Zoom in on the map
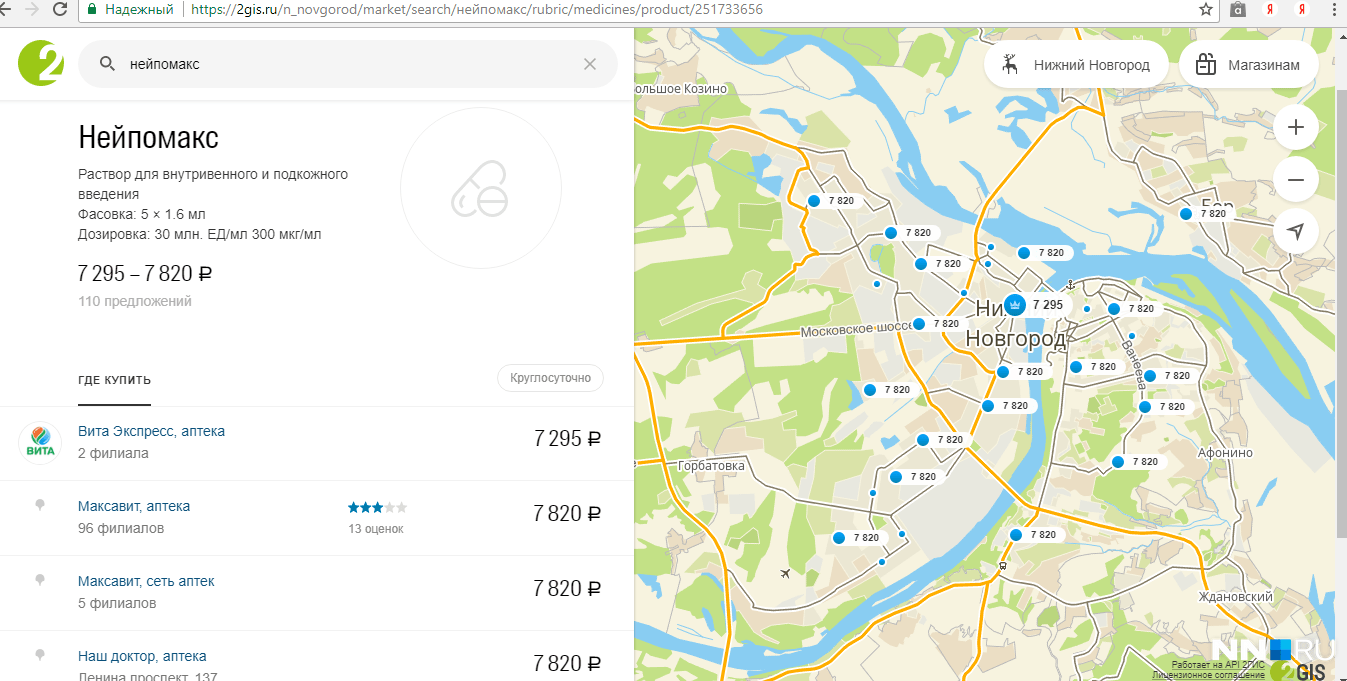This screenshot has height=681, width=1347. pos(1296,127)
